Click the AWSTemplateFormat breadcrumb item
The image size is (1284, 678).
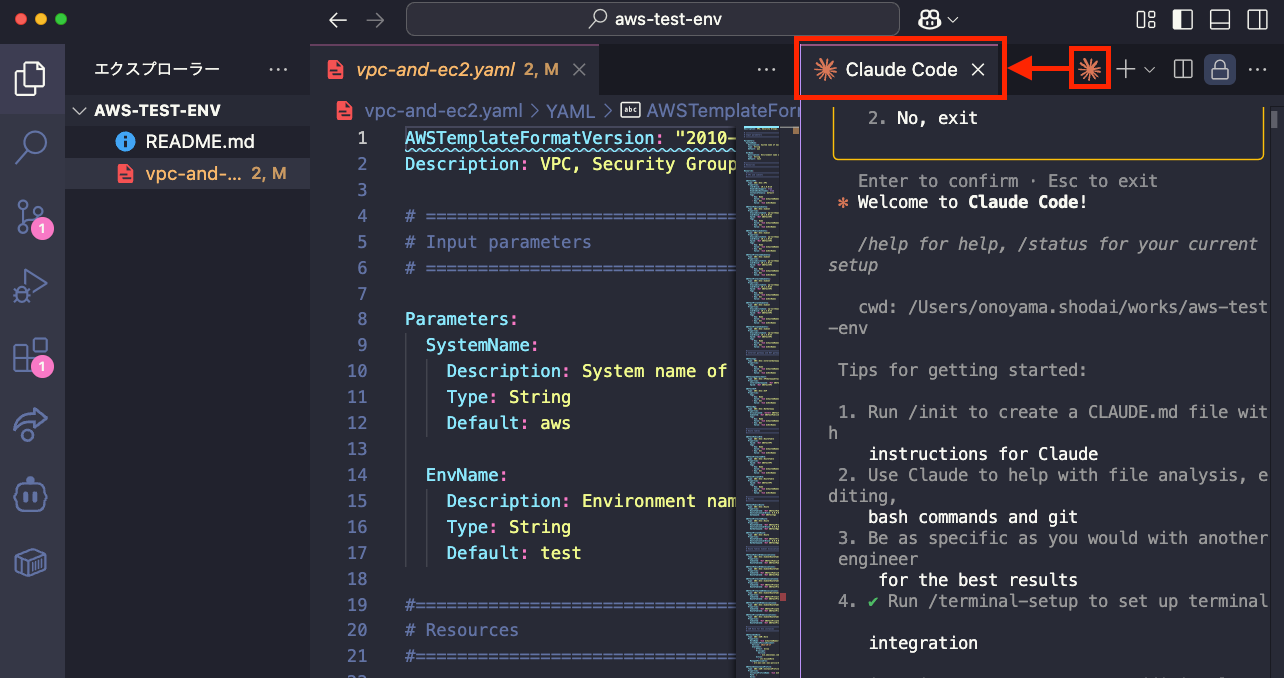click(x=710, y=111)
